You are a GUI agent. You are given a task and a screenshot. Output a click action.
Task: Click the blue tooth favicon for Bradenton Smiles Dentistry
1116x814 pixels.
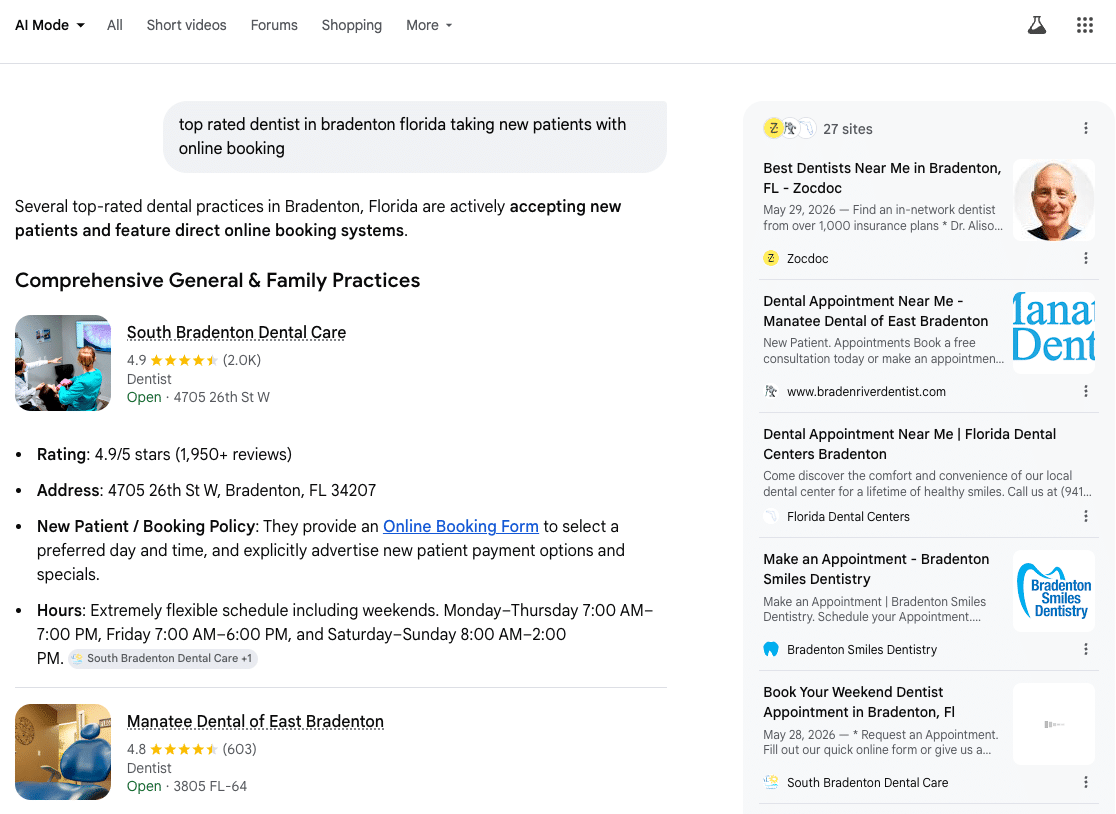(x=771, y=650)
